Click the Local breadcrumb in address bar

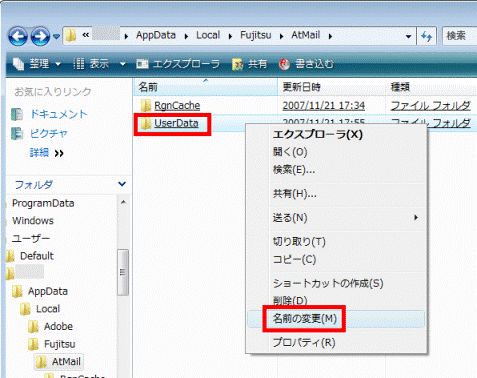point(208,35)
